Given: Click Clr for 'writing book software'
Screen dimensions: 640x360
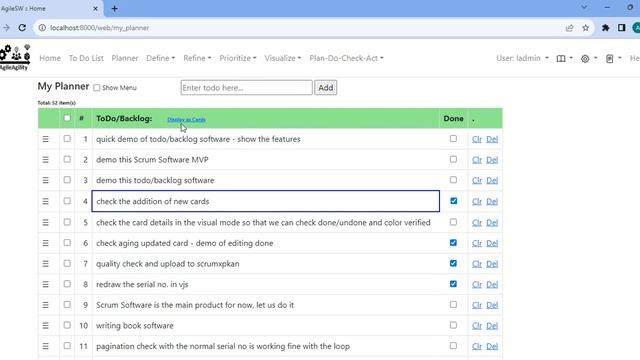Looking at the screenshot, I should coord(477,326).
